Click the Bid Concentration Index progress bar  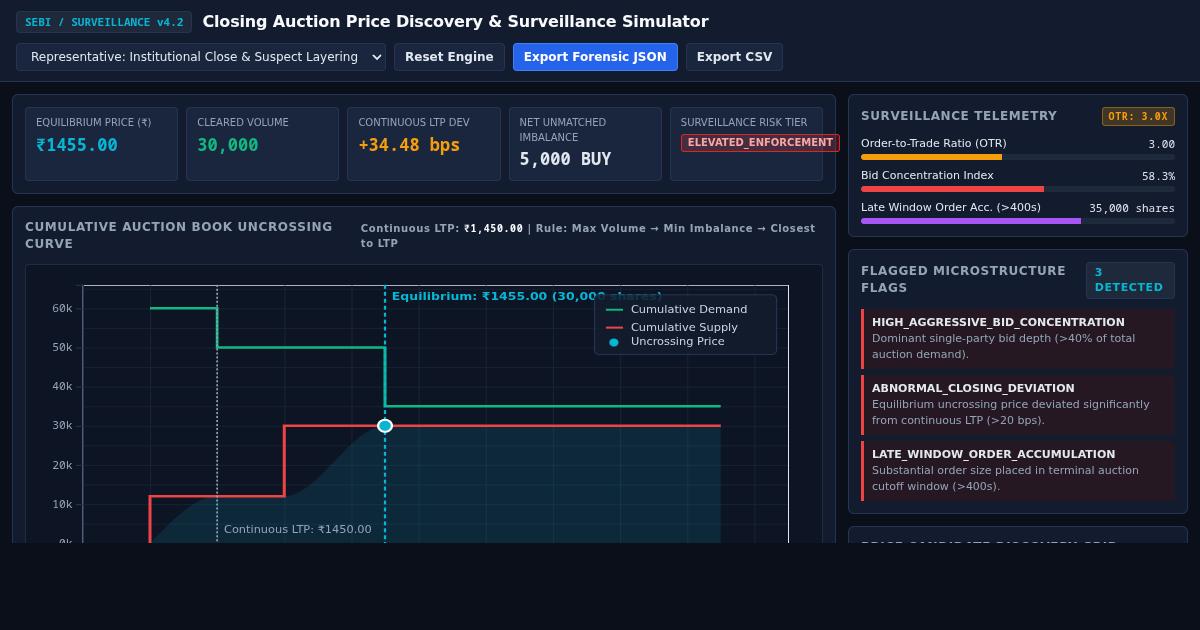[x=1018, y=189]
